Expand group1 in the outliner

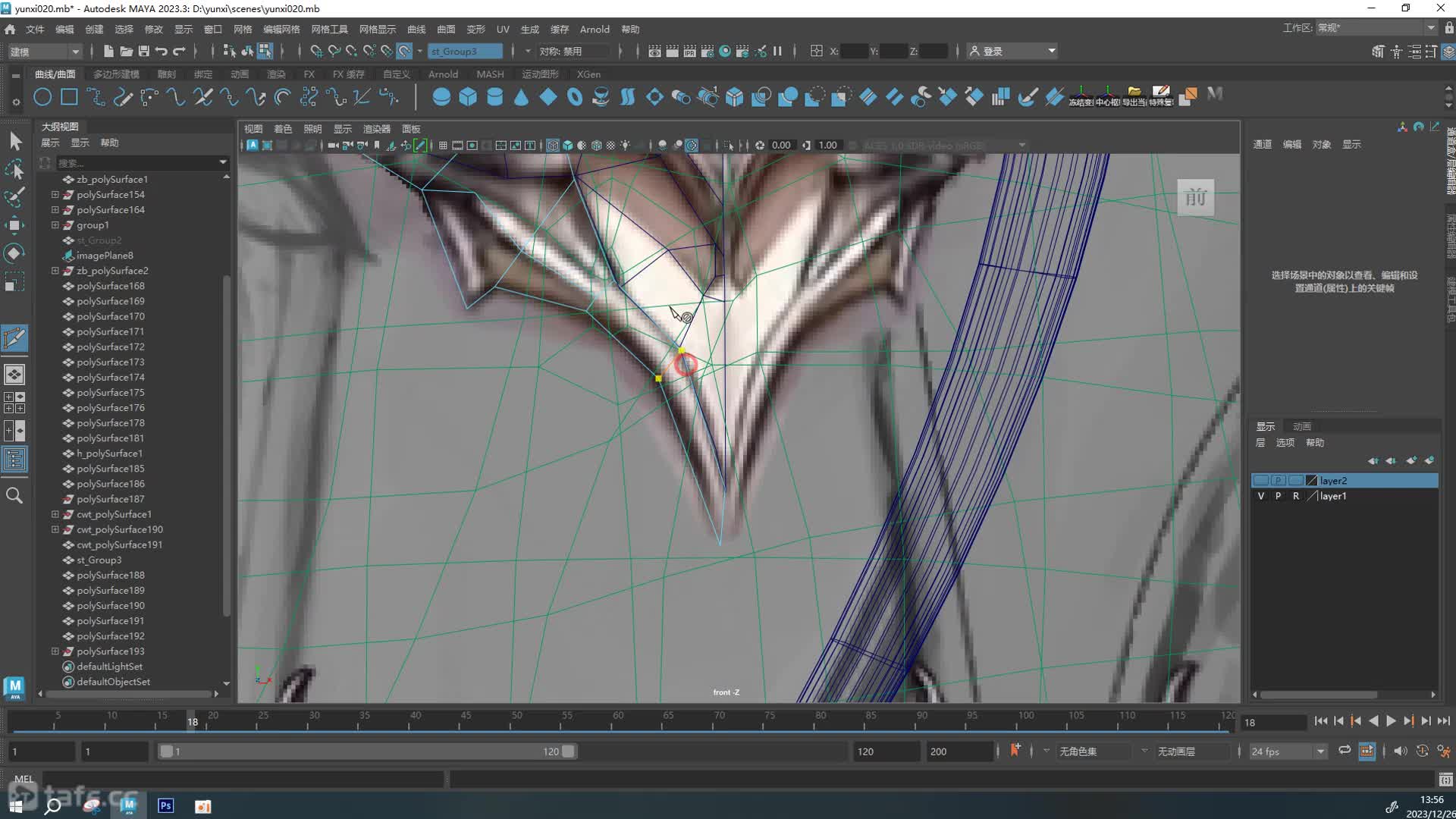coord(55,225)
